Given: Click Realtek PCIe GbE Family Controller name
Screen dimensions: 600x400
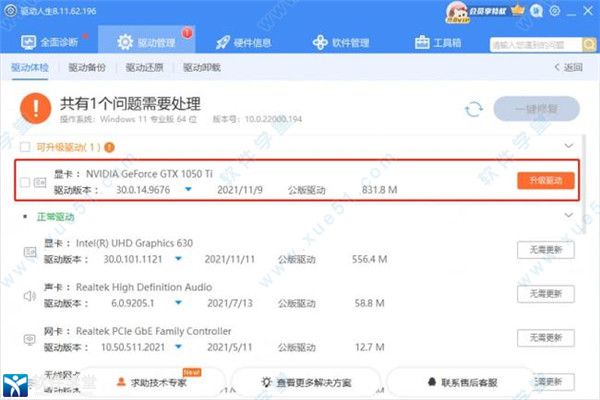Looking at the screenshot, I should (153, 331).
